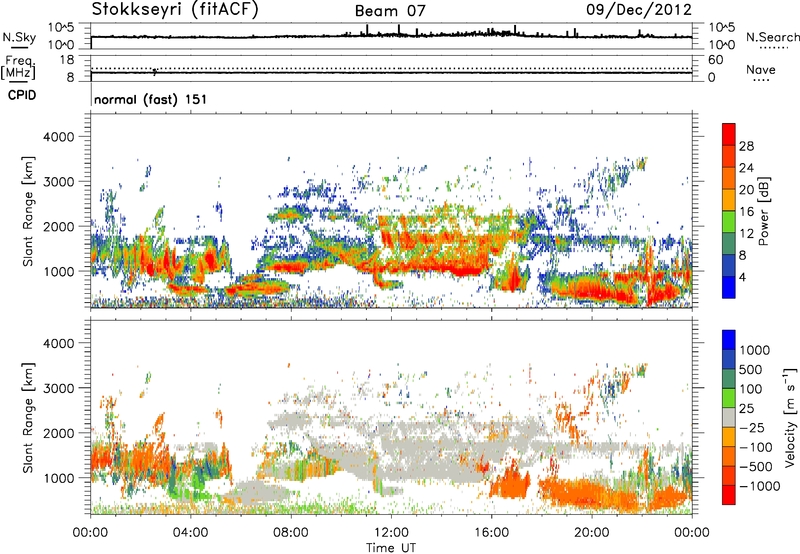Click the Power [dB] color bar label
The height and width of the screenshot is (554, 800).
pyautogui.click(x=763, y=211)
